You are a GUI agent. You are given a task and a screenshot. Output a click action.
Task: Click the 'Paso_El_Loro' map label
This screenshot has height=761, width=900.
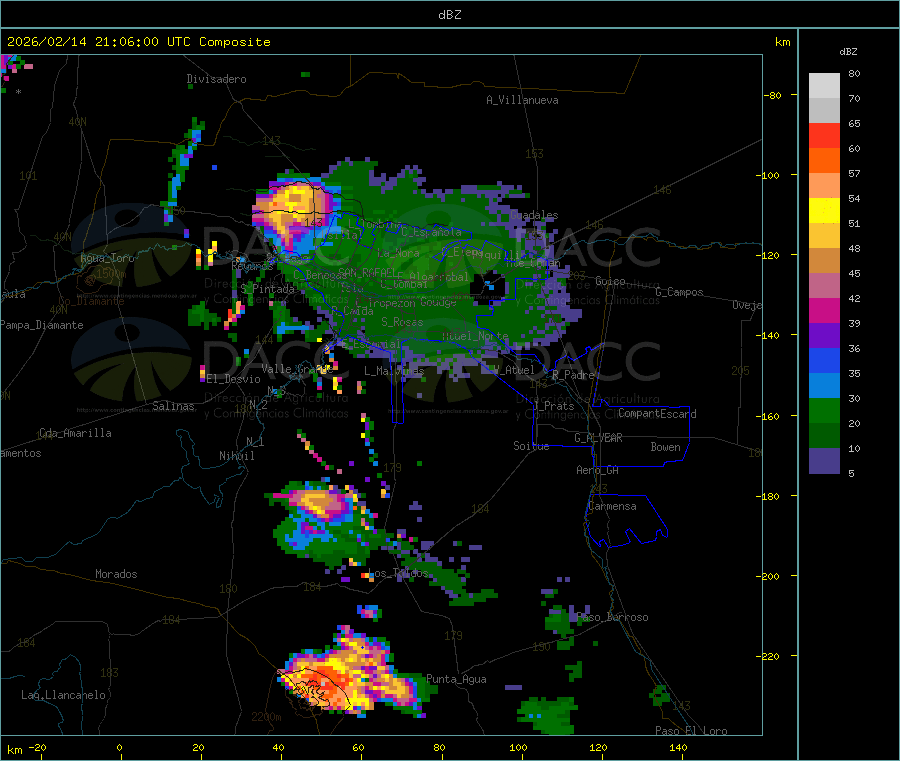point(692,731)
